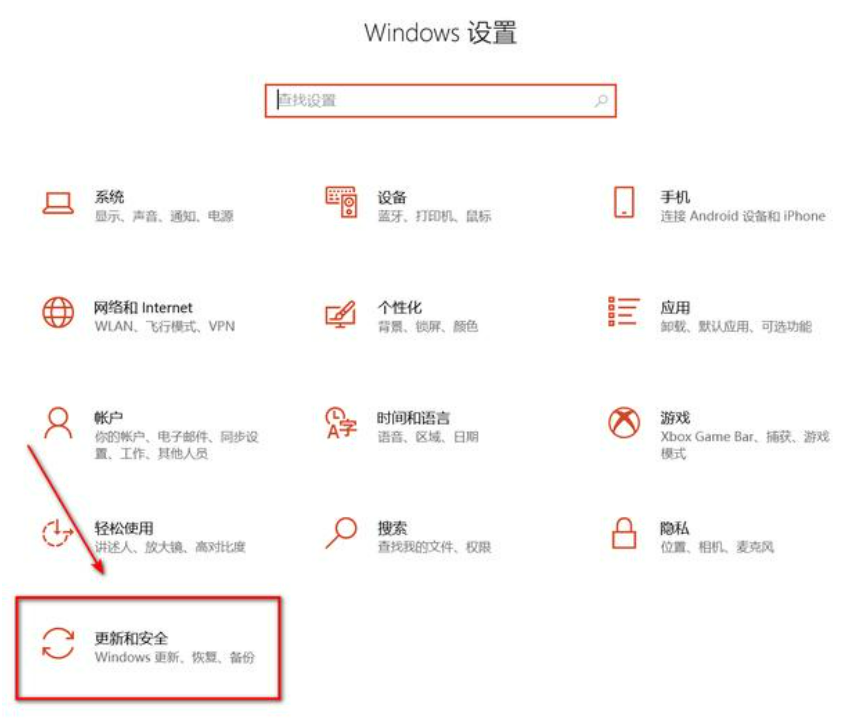Open the 系统 laptop icon

click(58, 203)
